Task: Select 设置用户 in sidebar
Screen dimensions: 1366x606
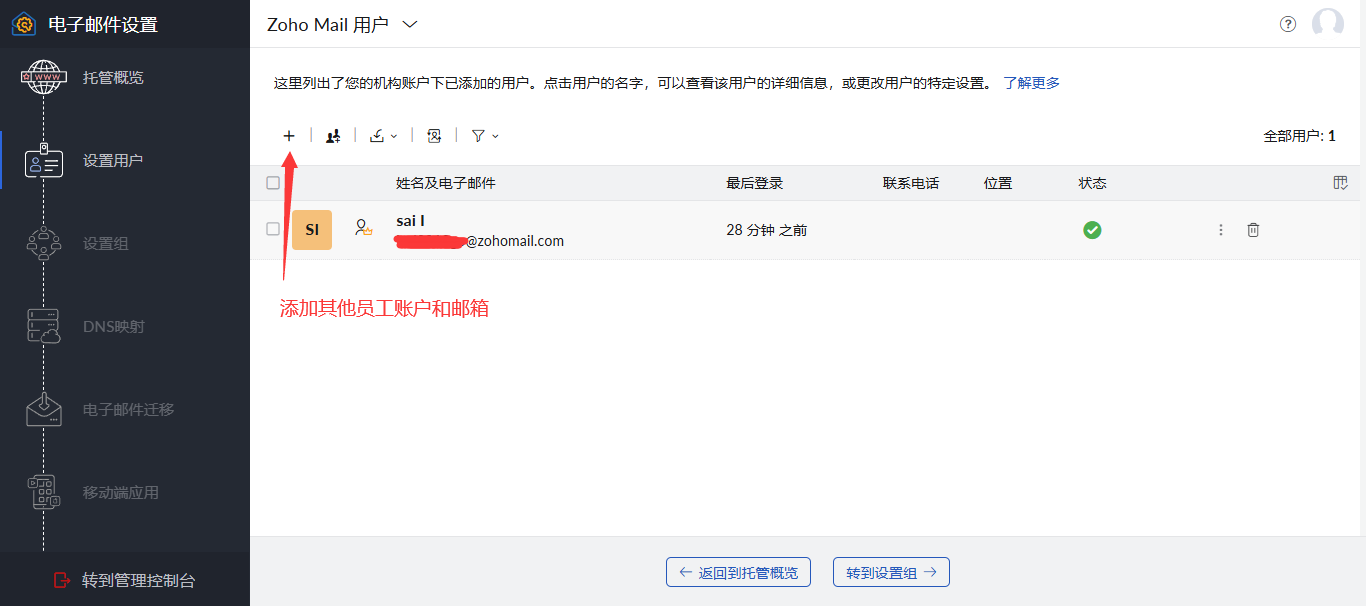Action: pos(112,160)
